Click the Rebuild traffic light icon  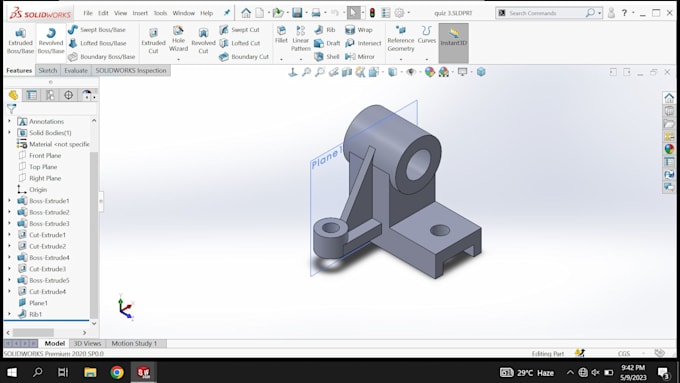coord(372,13)
